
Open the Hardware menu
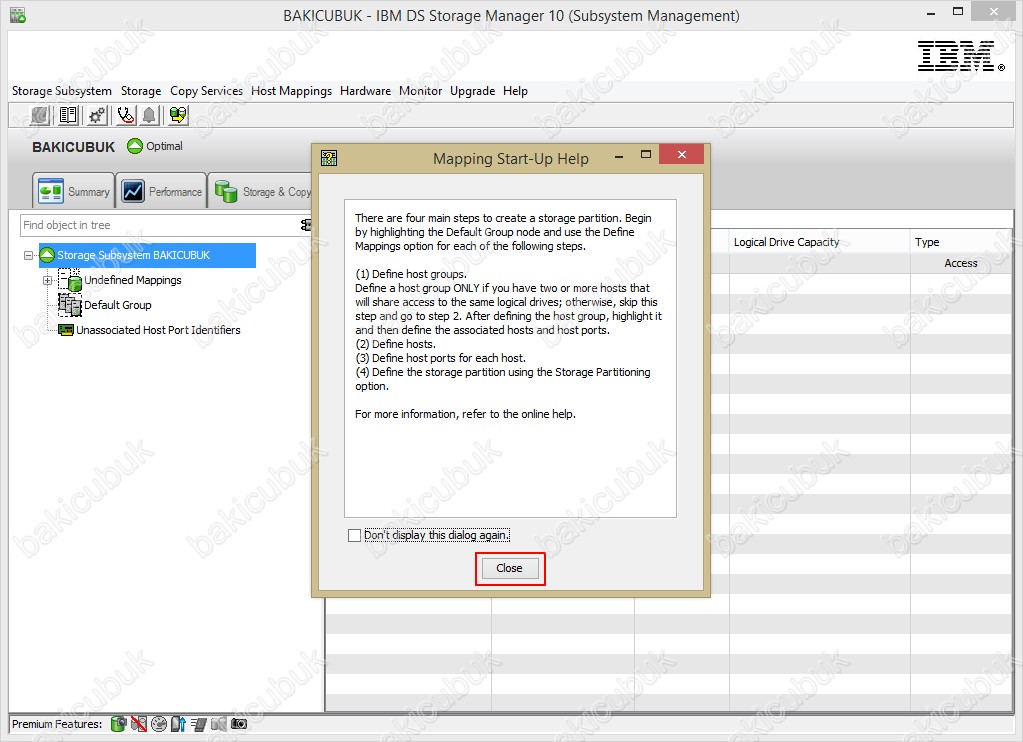point(365,91)
